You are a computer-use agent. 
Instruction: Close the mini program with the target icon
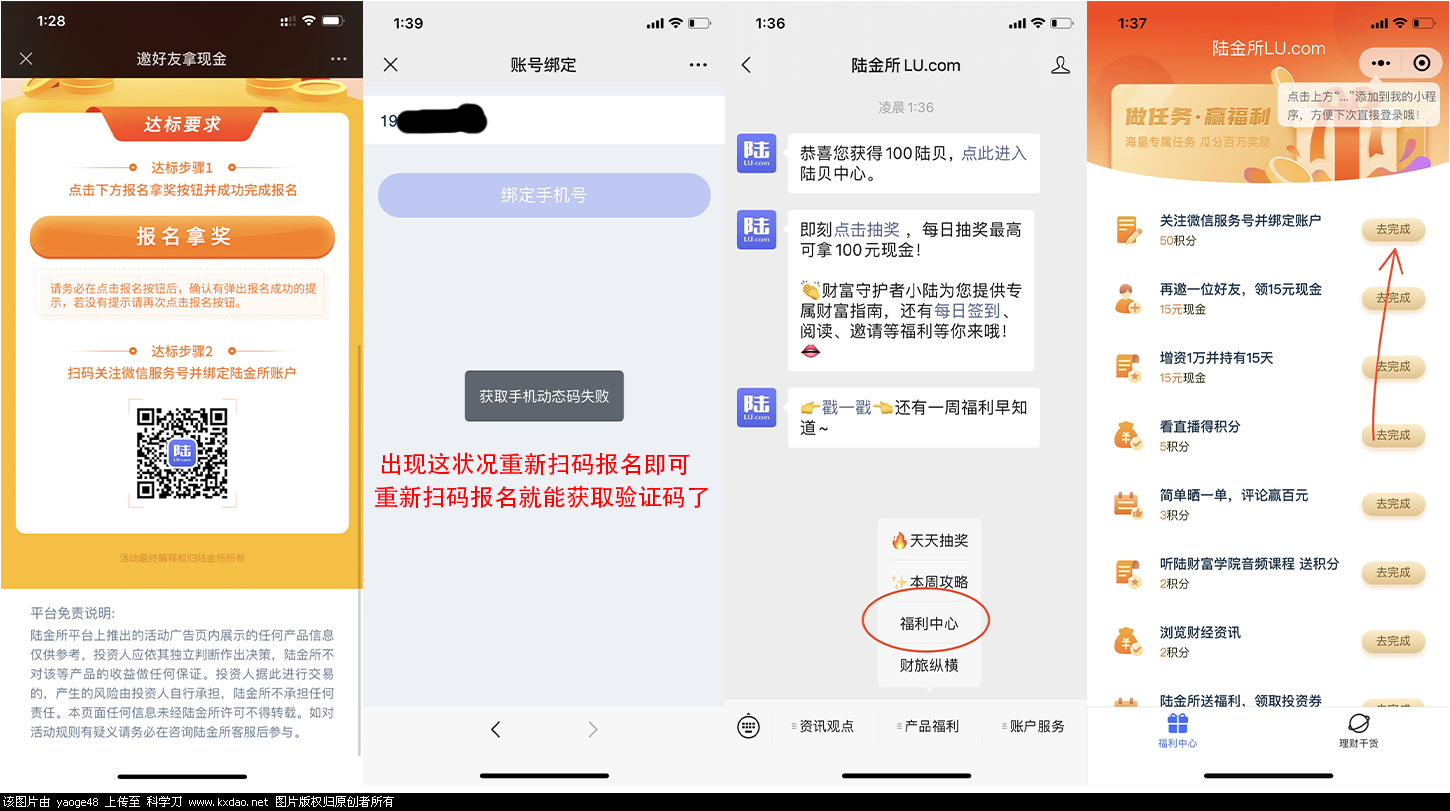tap(1421, 62)
